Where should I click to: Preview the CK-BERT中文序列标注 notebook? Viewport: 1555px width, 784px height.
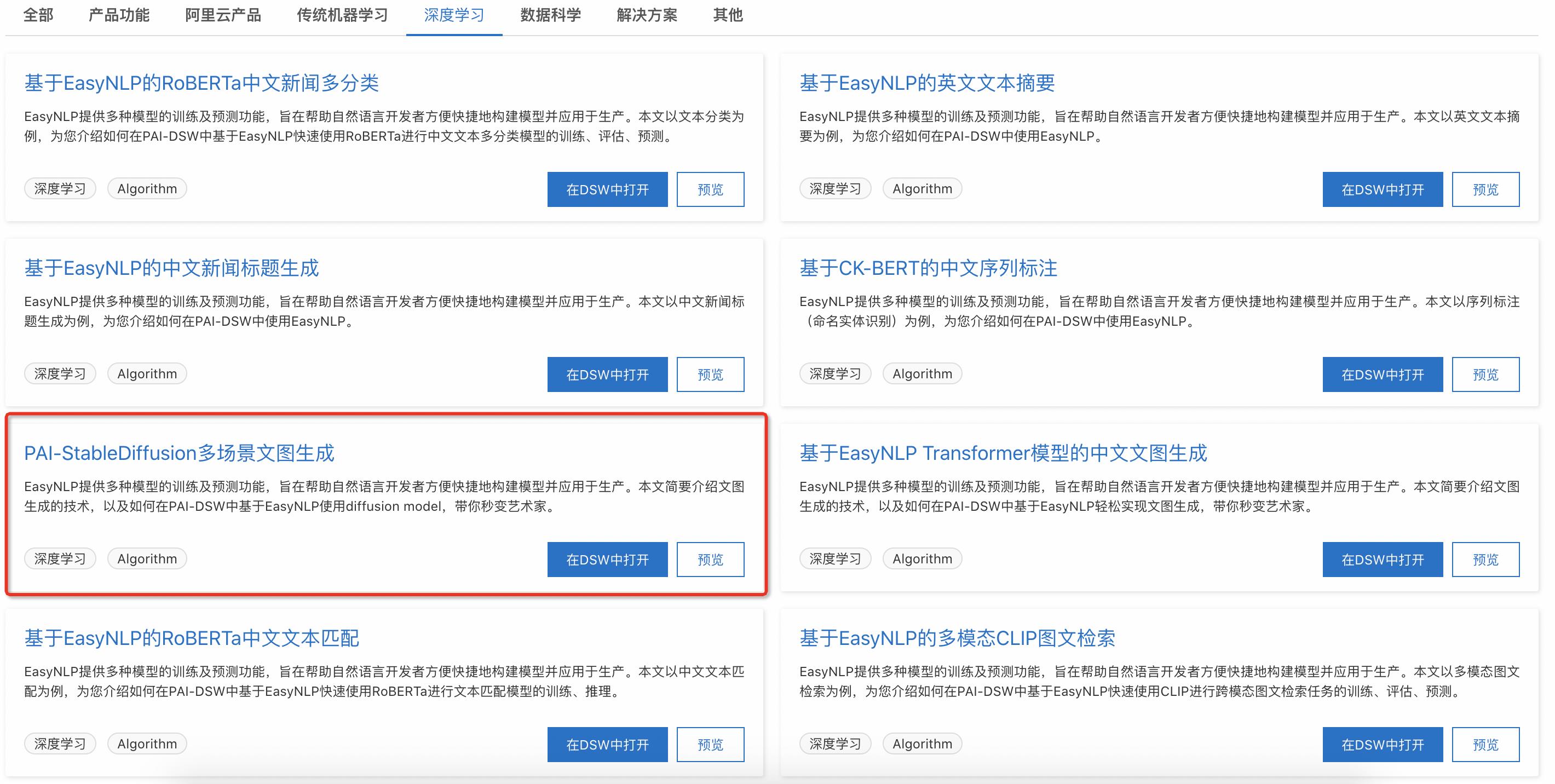1485,374
